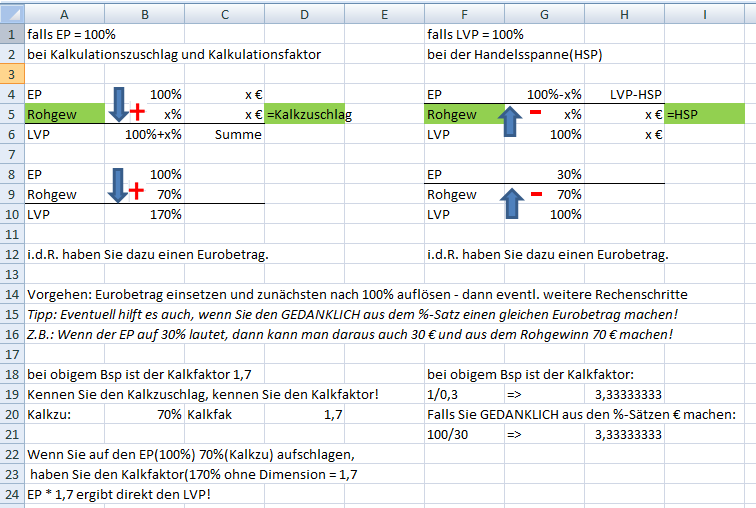The height and width of the screenshot is (508, 756).
Task: Select the red plus sign next to 70%
Action: coord(137,190)
